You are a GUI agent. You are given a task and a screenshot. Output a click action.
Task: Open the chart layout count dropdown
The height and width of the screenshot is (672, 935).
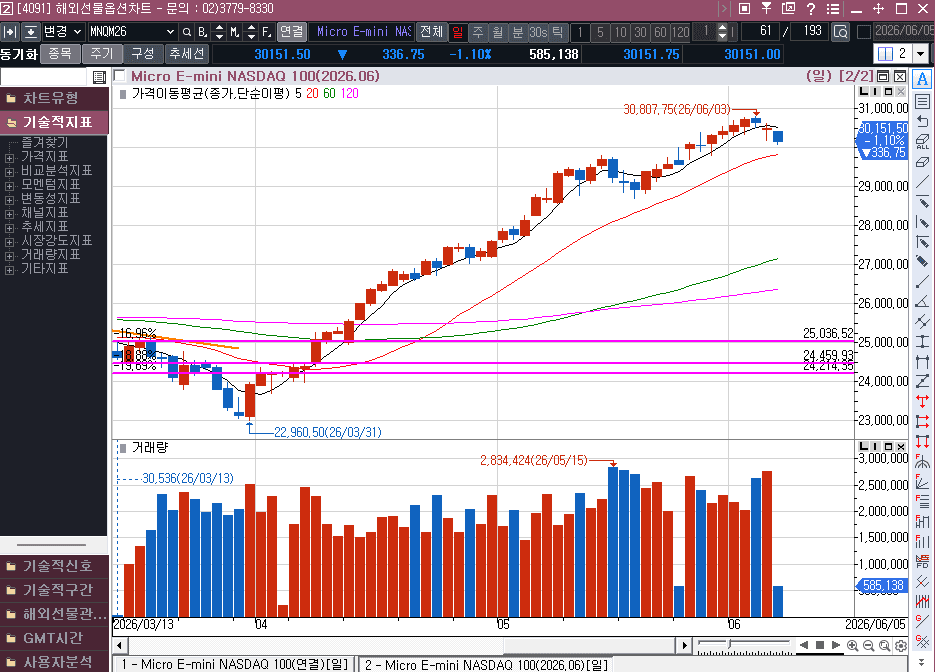pyautogui.click(x=921, y=54)
